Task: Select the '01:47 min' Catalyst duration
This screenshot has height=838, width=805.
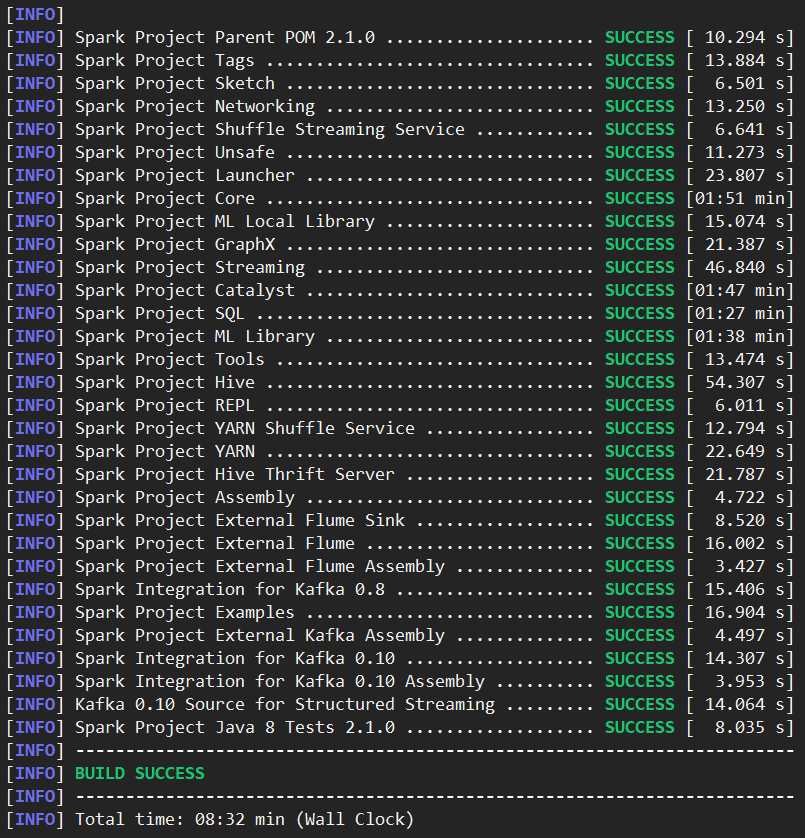Action: pos(740,291)
